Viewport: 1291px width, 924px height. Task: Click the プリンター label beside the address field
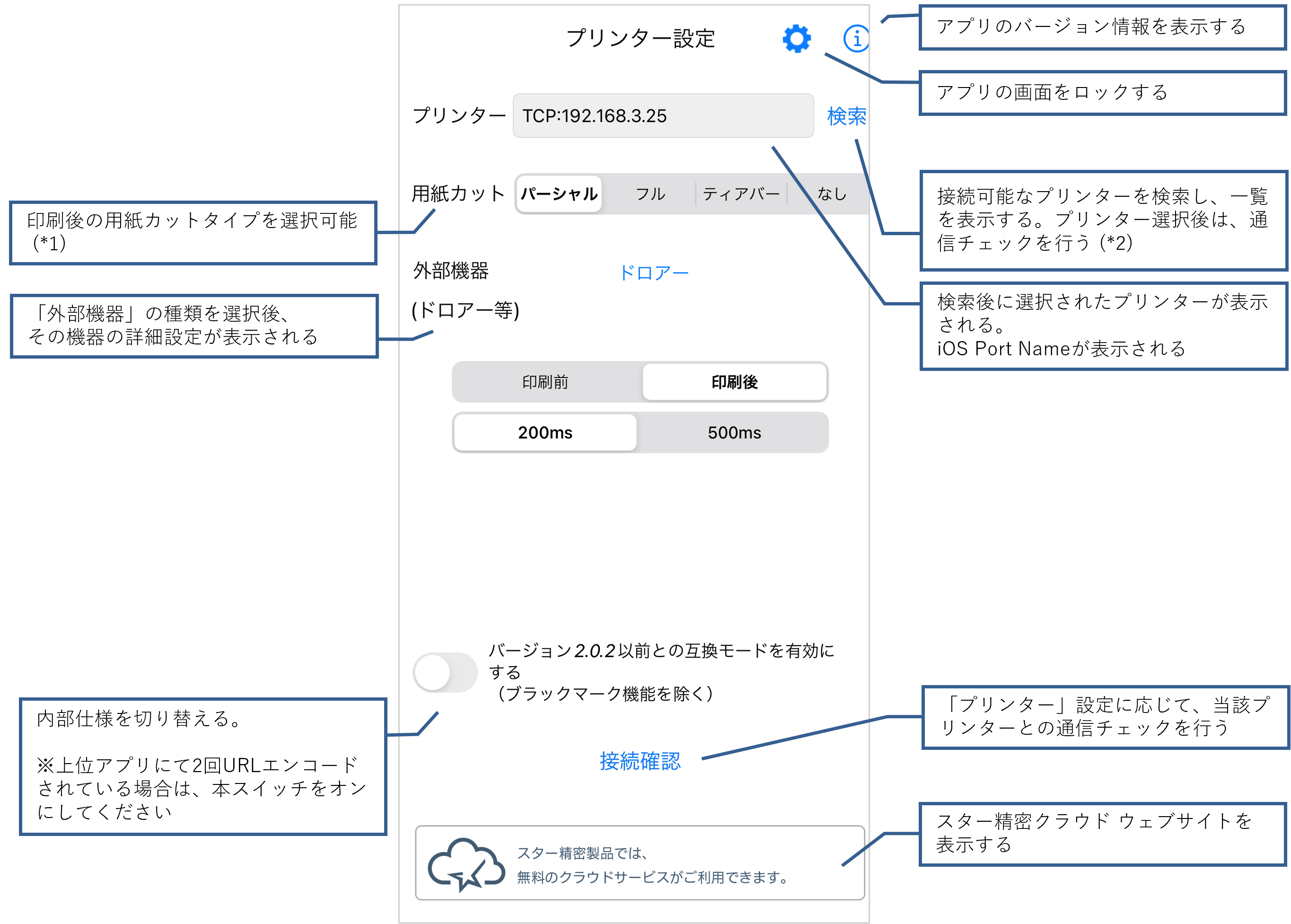tap(458, 115)
